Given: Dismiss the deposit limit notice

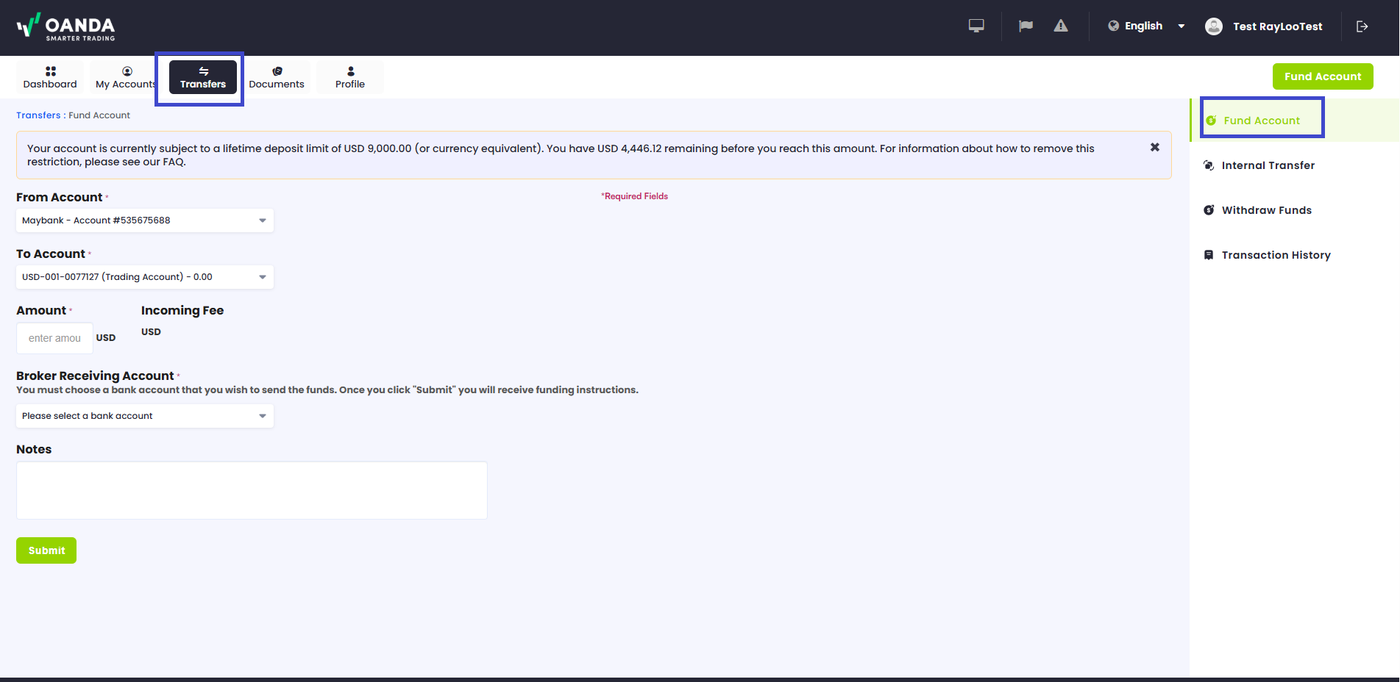Looking at the screenshot, I should pos(1155,147).
